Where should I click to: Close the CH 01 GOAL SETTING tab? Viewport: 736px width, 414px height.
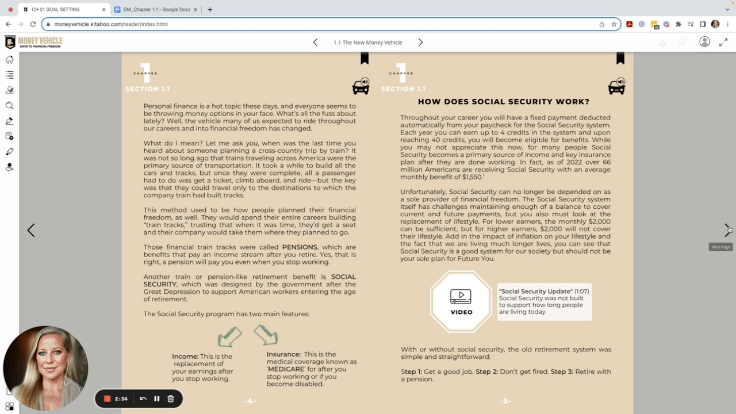coord(104,9)
